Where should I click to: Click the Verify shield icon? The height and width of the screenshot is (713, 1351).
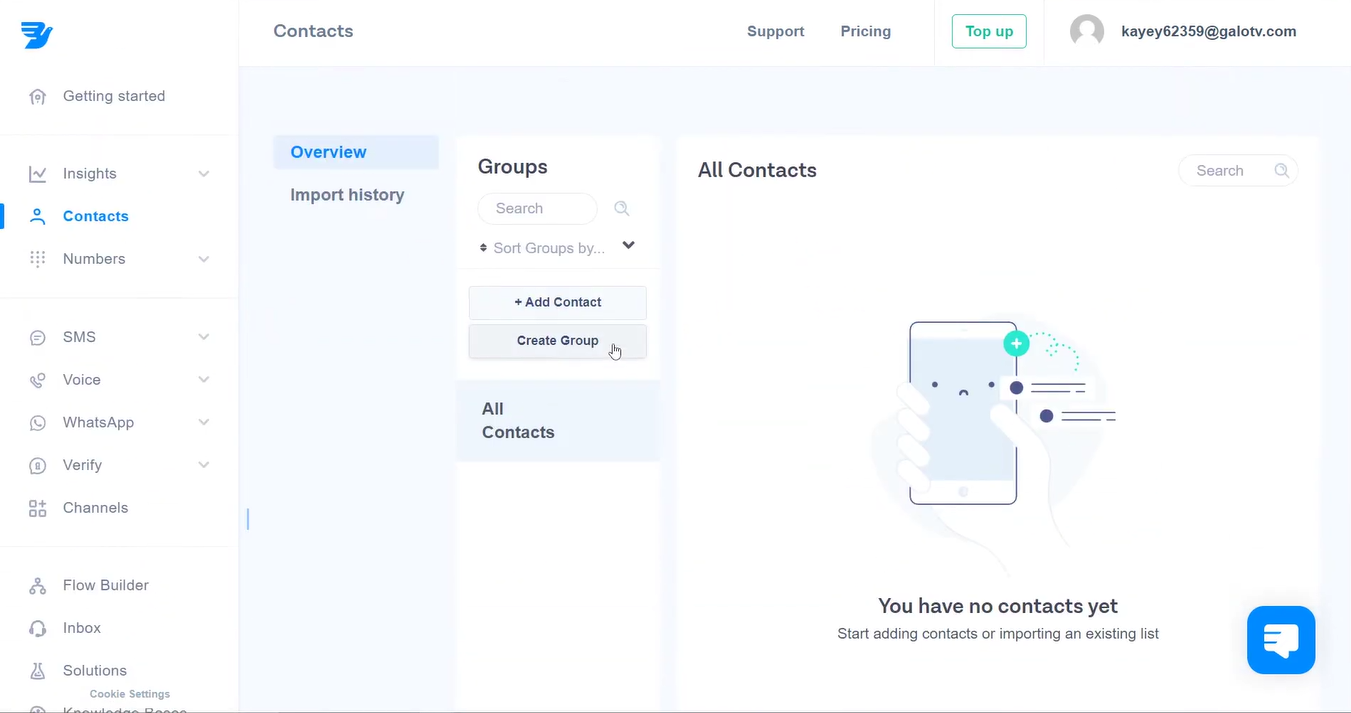pos(38,466)
